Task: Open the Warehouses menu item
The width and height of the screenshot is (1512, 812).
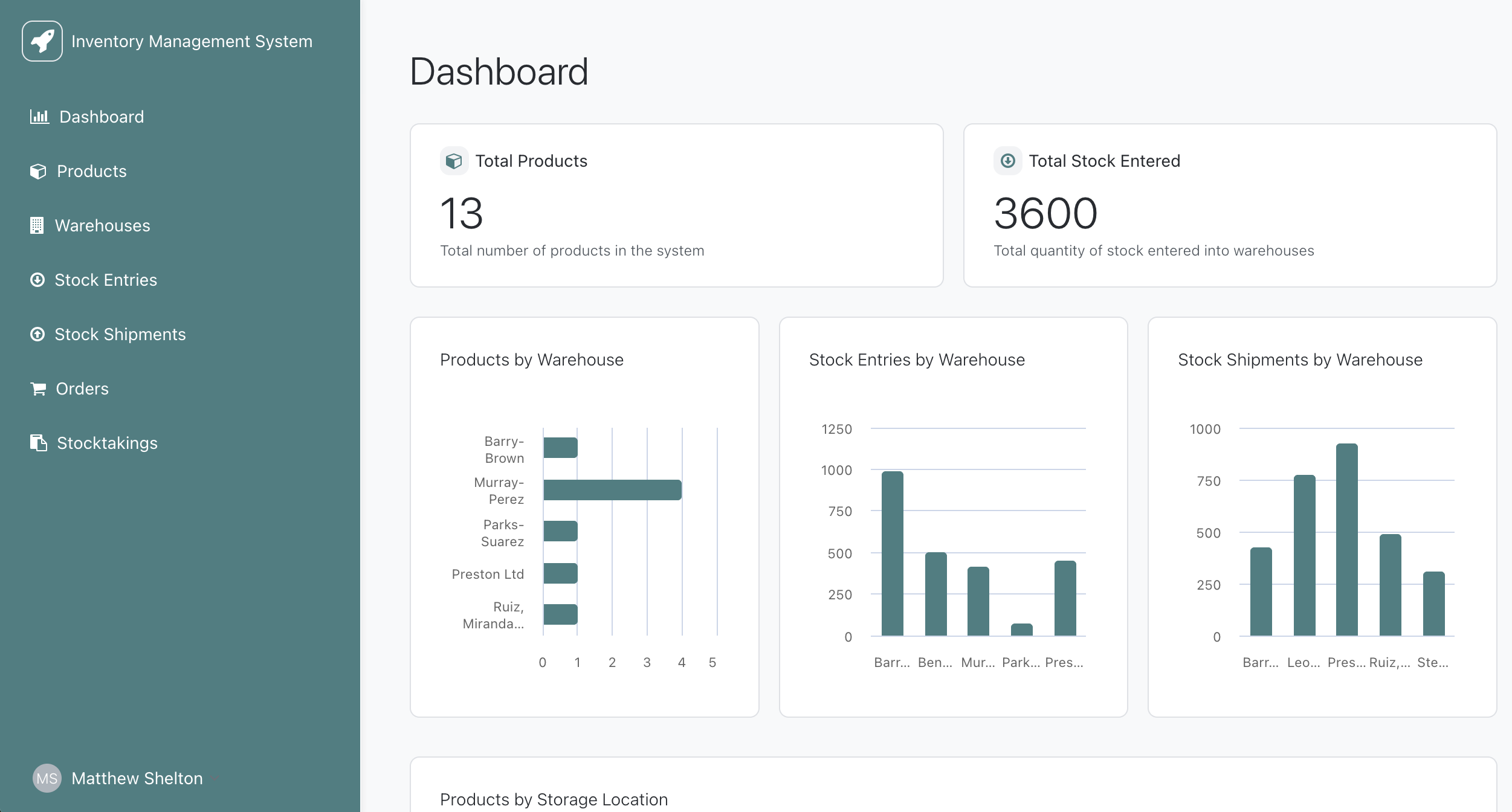Action: coord(102,225)
